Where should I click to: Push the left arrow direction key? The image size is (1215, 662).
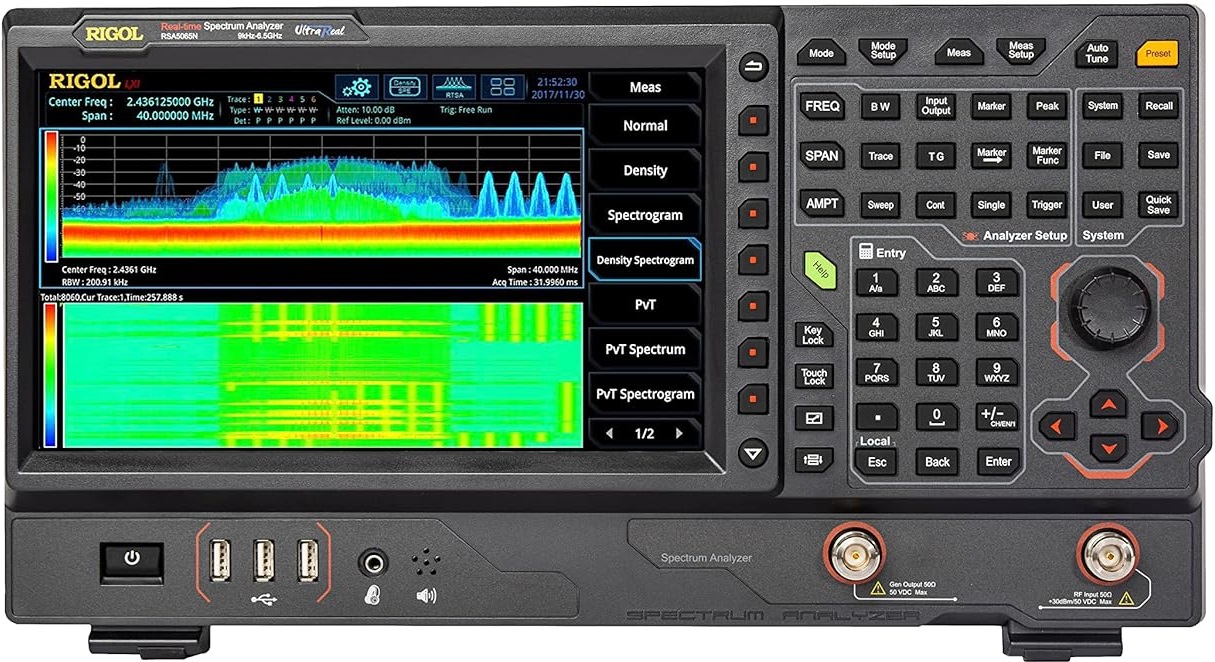pos(1056,427)
